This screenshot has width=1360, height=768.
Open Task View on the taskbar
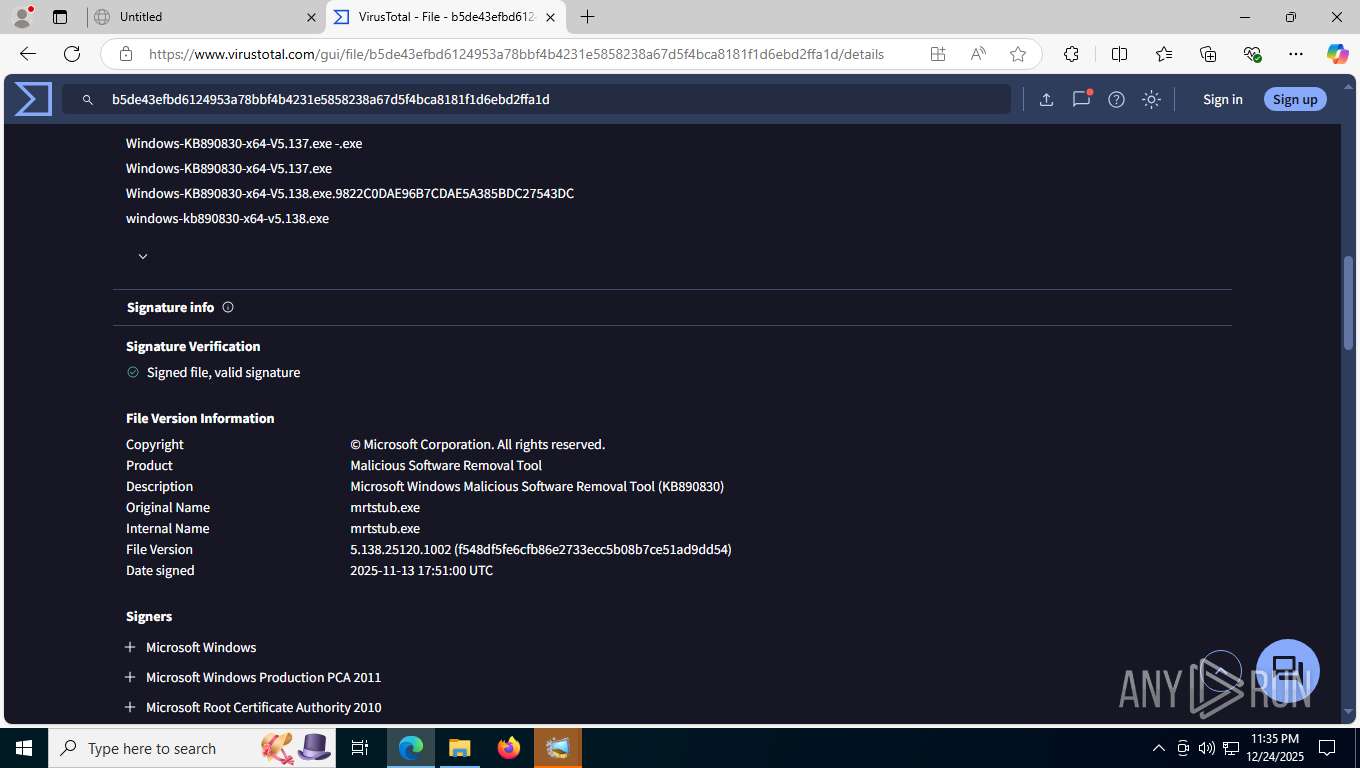coord(360,748)
